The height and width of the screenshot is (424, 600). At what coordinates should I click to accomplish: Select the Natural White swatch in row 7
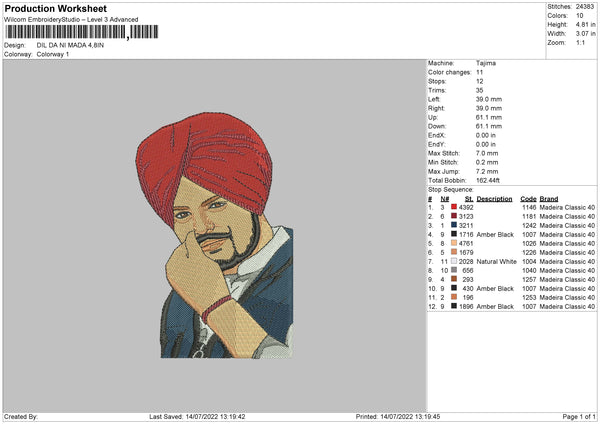454,261
